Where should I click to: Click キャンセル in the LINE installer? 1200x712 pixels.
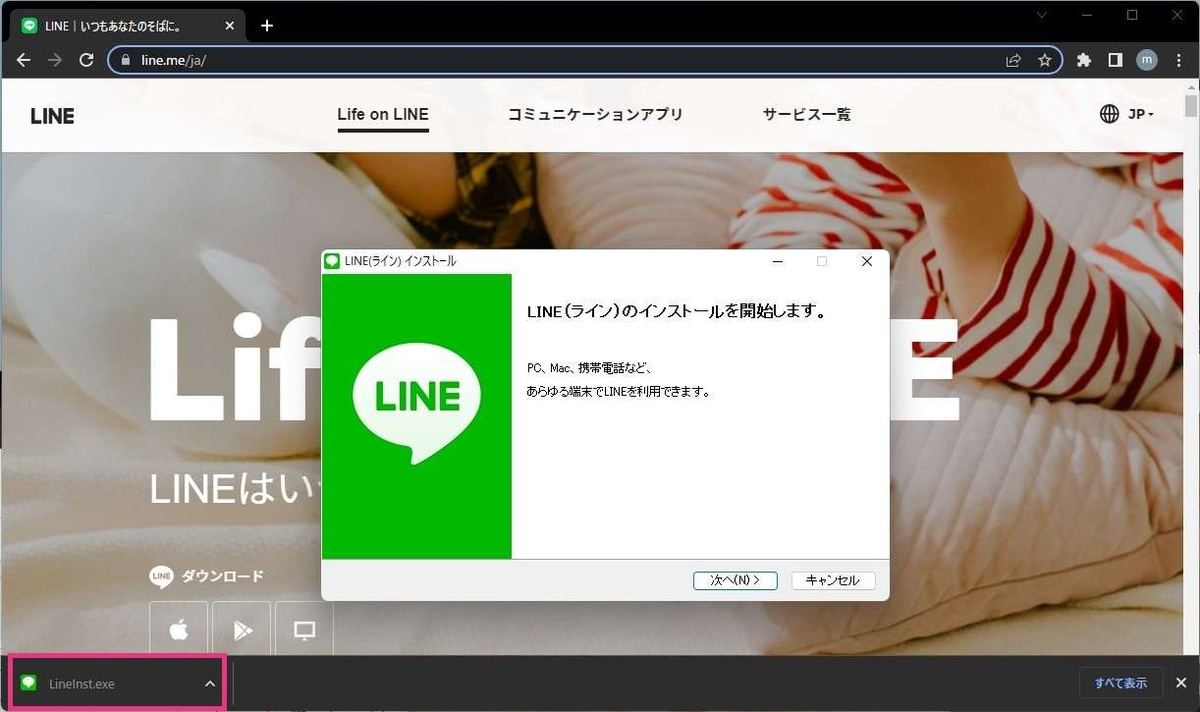click(x=833, y=580)
